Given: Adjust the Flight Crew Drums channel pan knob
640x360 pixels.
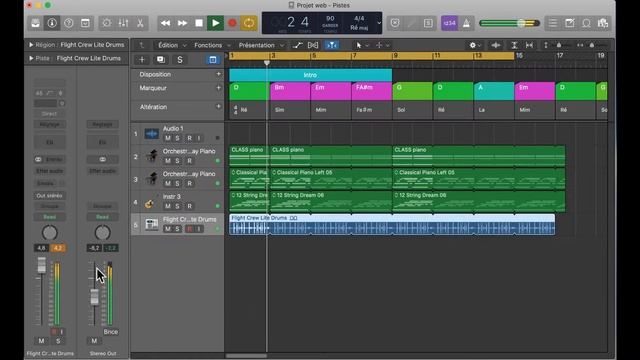Looking at the screenshot, I should click(50, 233).
